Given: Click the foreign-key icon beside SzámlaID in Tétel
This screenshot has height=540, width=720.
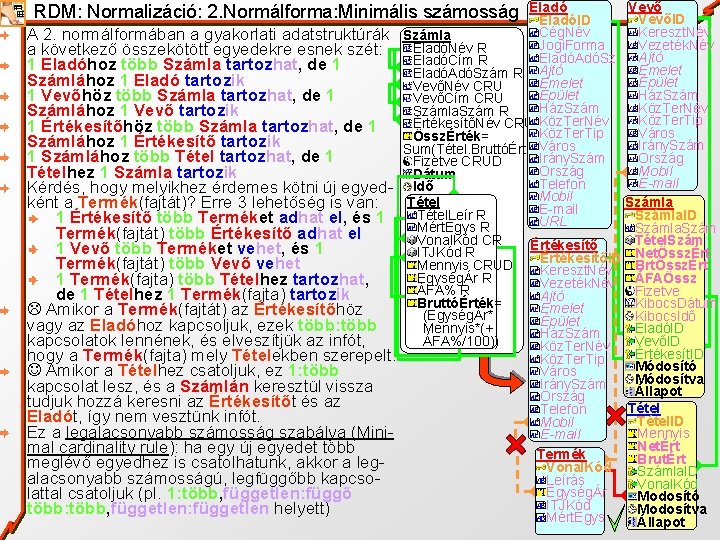Looking at the screenshot, I should tap(632, 471).
